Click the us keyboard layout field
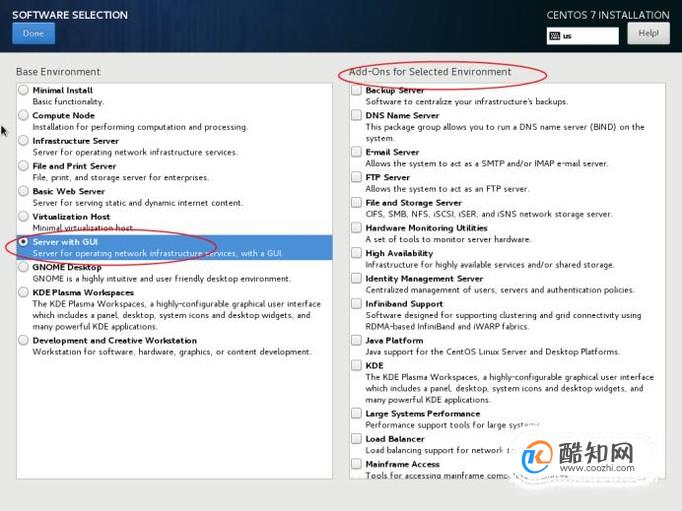Screen dimensions: 682x511 (582, 36)
